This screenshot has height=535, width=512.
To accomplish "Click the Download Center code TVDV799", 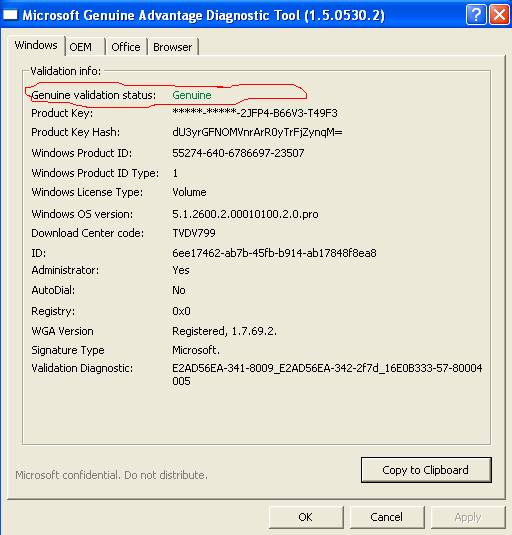I will click(x=194, y=233).
